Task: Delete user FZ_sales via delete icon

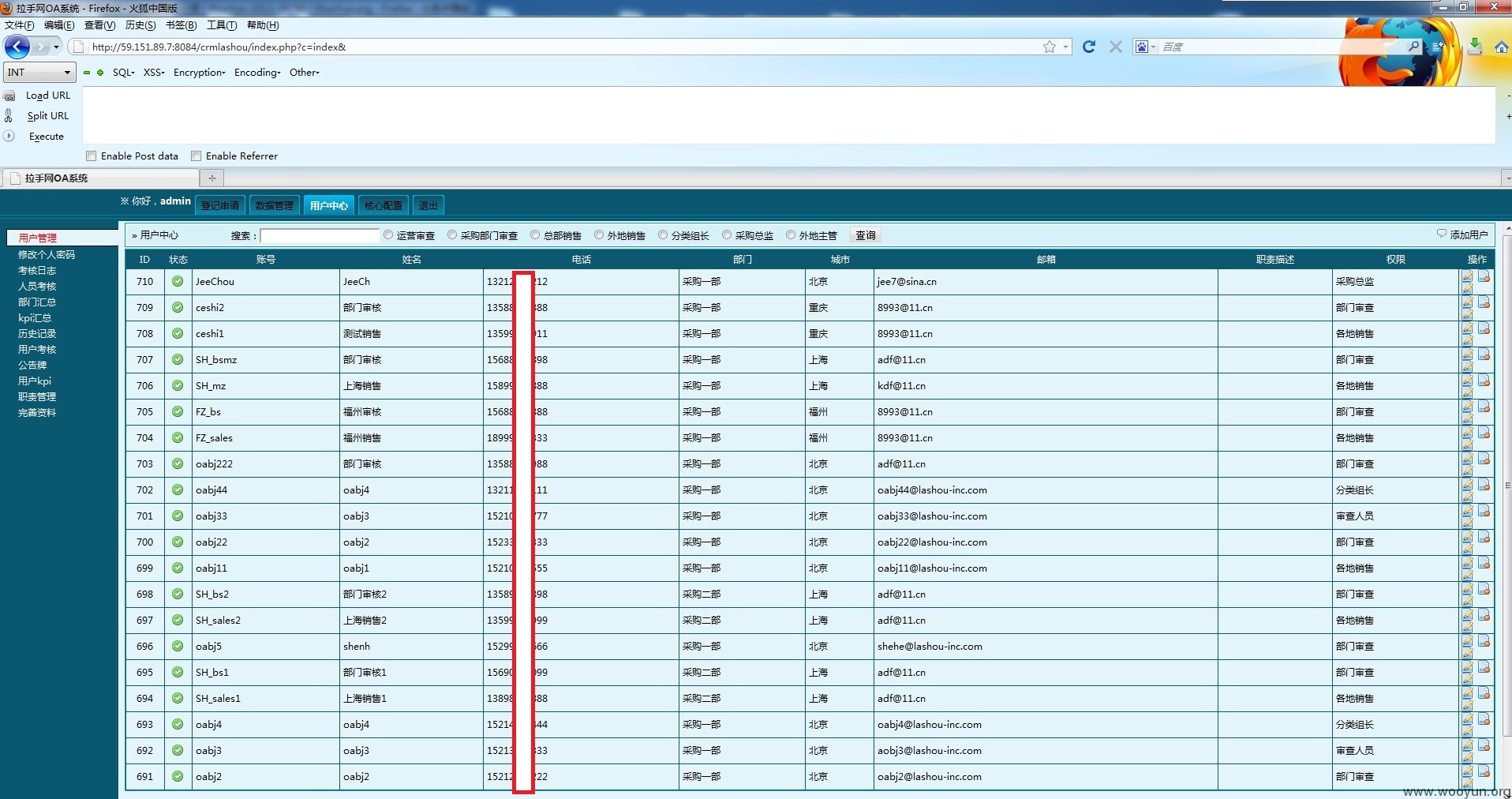Action: pos(1484,433)
